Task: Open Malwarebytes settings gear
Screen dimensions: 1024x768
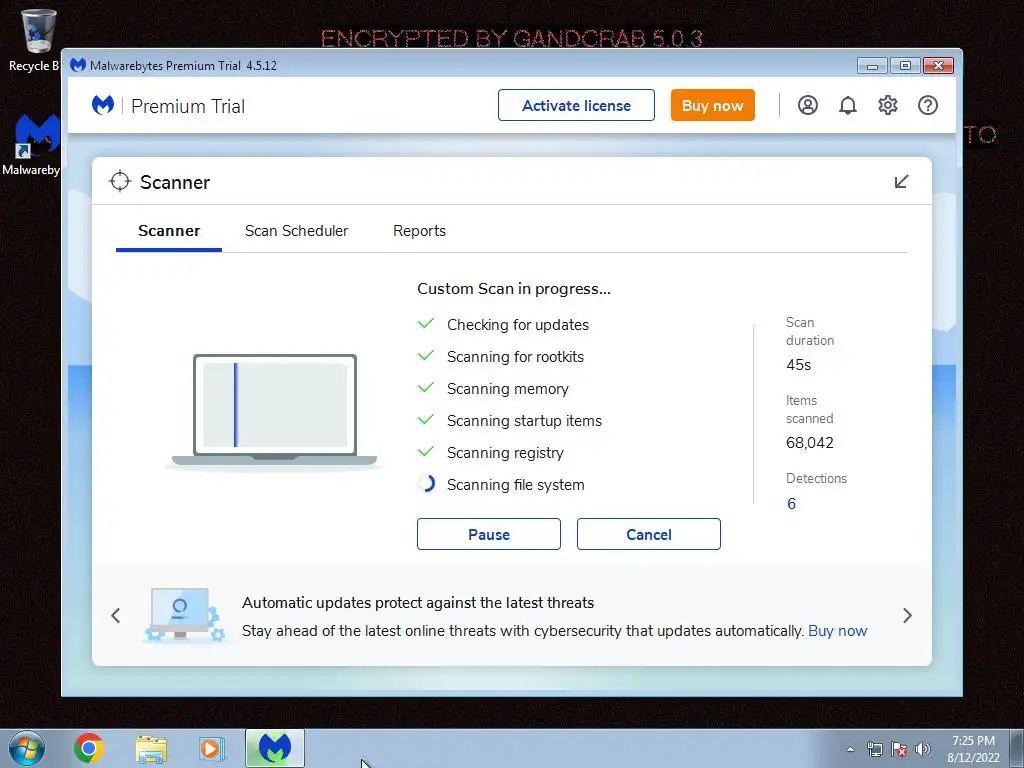Action: point(888,105)
